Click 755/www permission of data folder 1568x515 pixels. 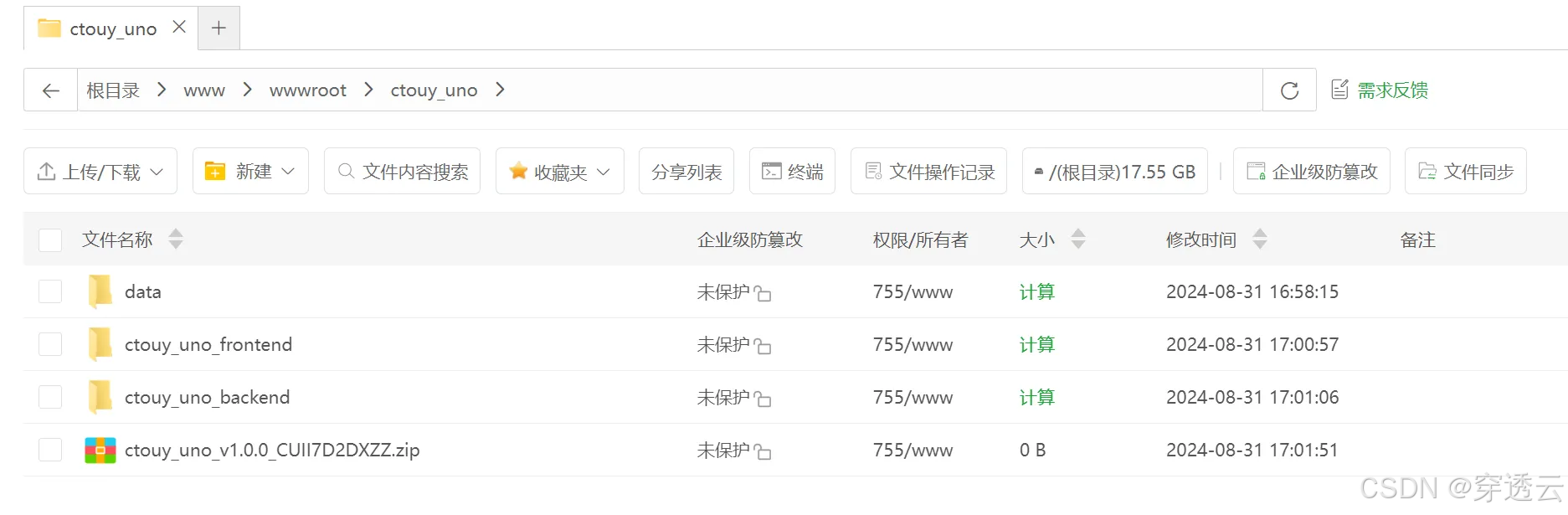pyautogui.click(x=913, y=291)
